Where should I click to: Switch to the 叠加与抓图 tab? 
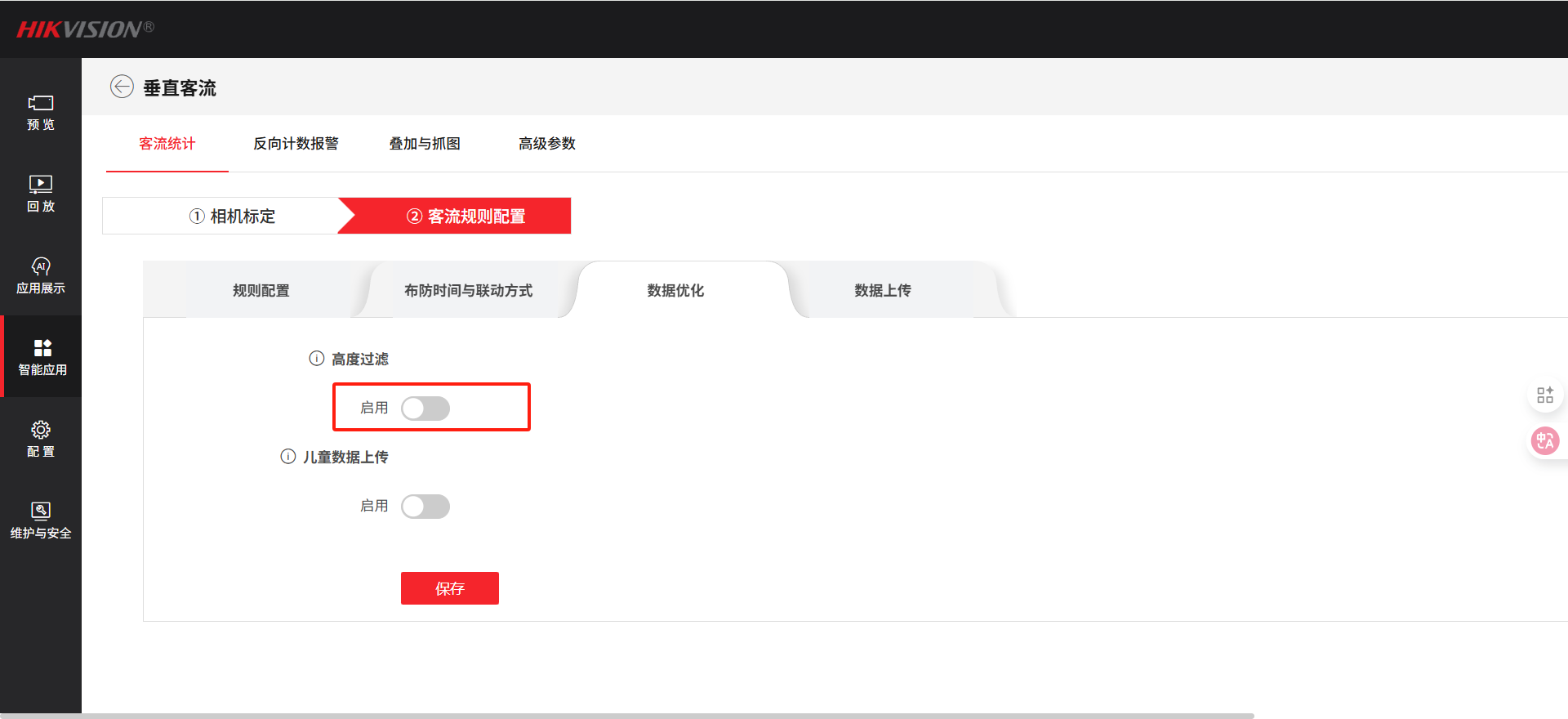click(x=425, y=144)
